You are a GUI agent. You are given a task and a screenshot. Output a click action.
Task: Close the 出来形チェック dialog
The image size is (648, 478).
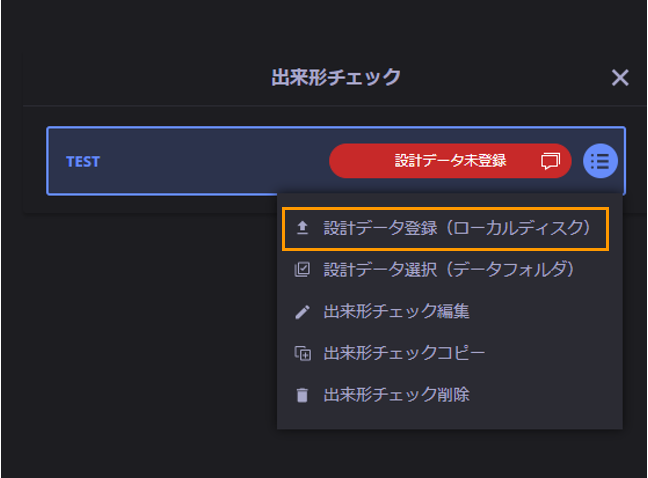tap(620, 78)
